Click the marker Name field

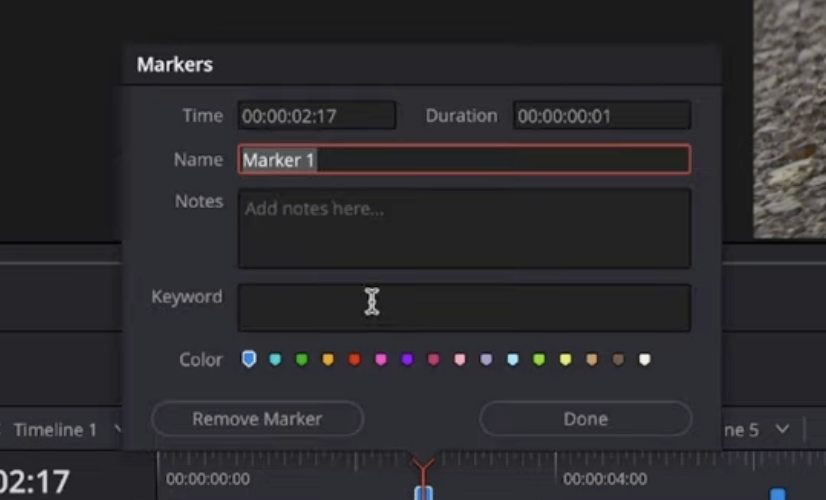point(464,159)
